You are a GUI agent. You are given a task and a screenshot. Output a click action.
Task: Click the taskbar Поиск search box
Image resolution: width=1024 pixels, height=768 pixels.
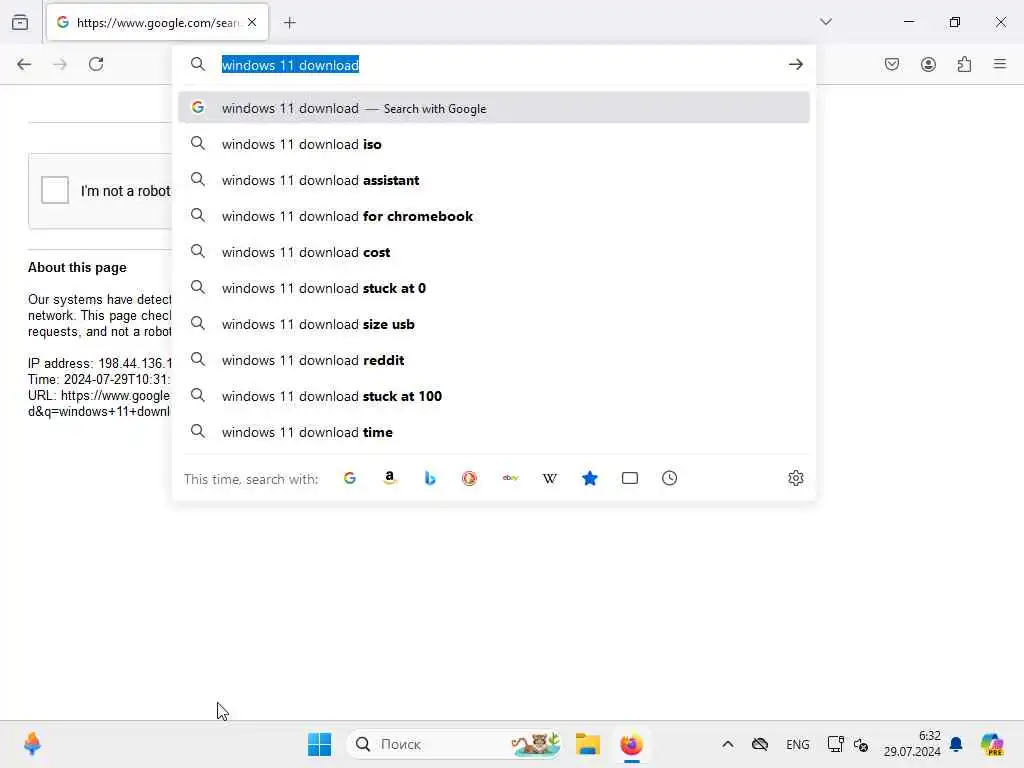[x=456, y=744]
